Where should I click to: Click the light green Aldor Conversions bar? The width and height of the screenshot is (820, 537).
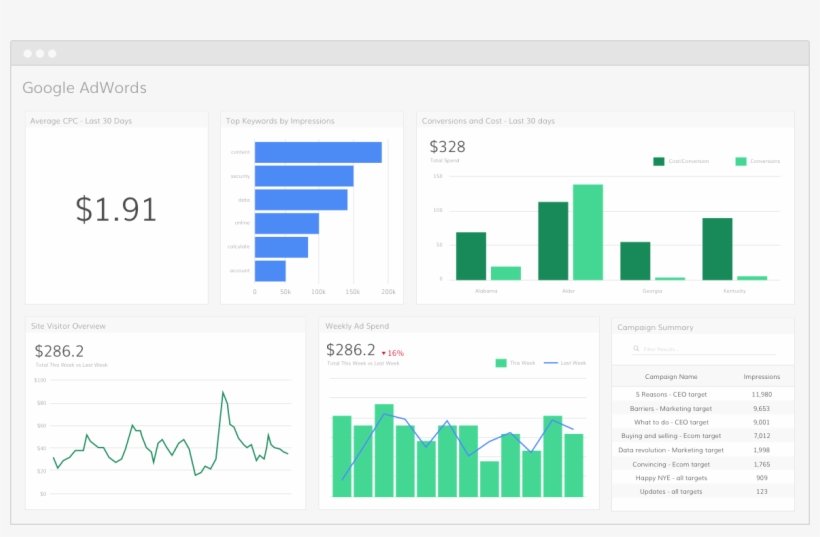(x=588, y=232)
